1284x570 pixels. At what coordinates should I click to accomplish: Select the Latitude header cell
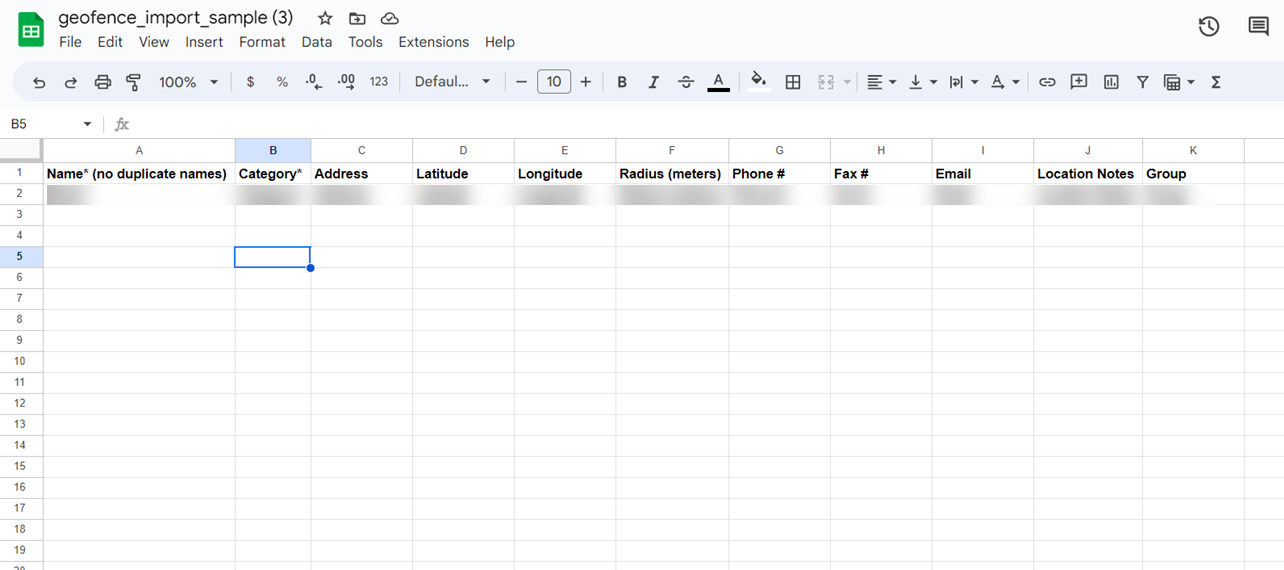pyautogui.click(x=463, y=174)
